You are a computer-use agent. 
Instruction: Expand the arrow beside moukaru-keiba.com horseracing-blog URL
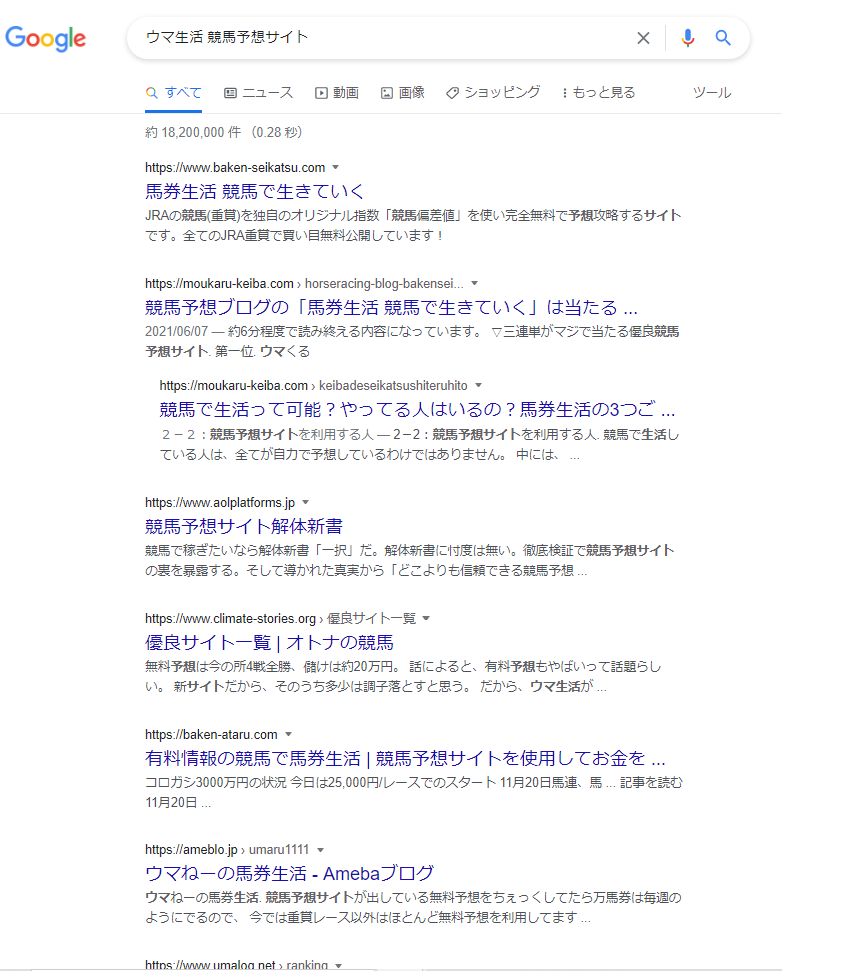click(474, 283)
